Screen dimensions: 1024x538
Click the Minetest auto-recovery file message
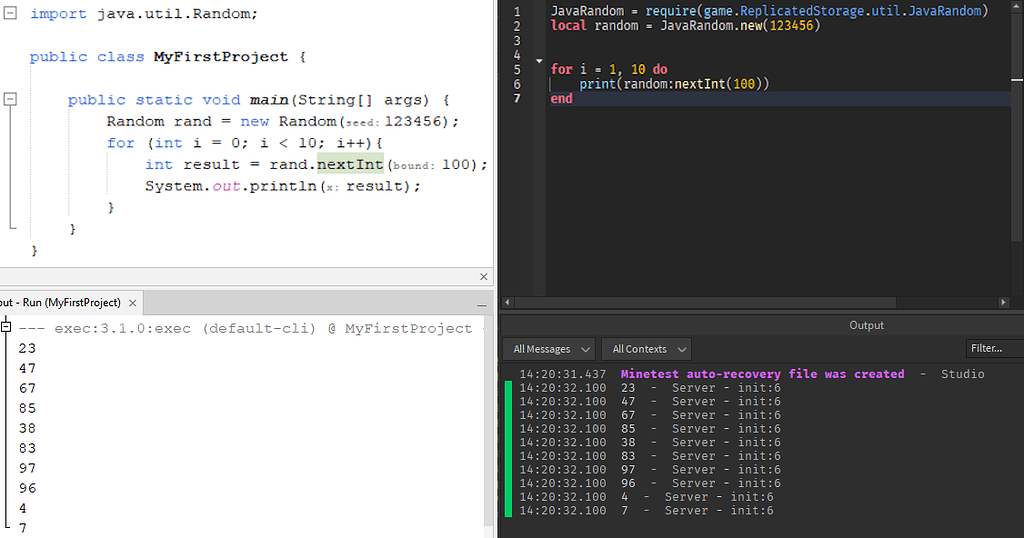(762, 374)
